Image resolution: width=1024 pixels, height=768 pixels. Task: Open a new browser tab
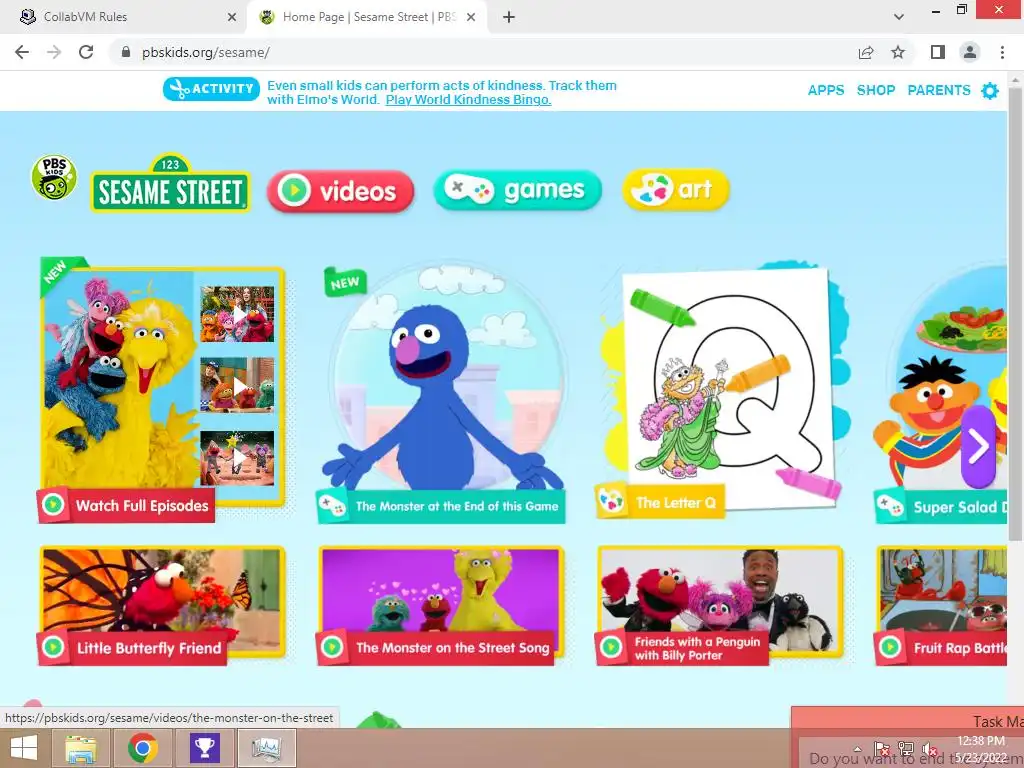509,17
